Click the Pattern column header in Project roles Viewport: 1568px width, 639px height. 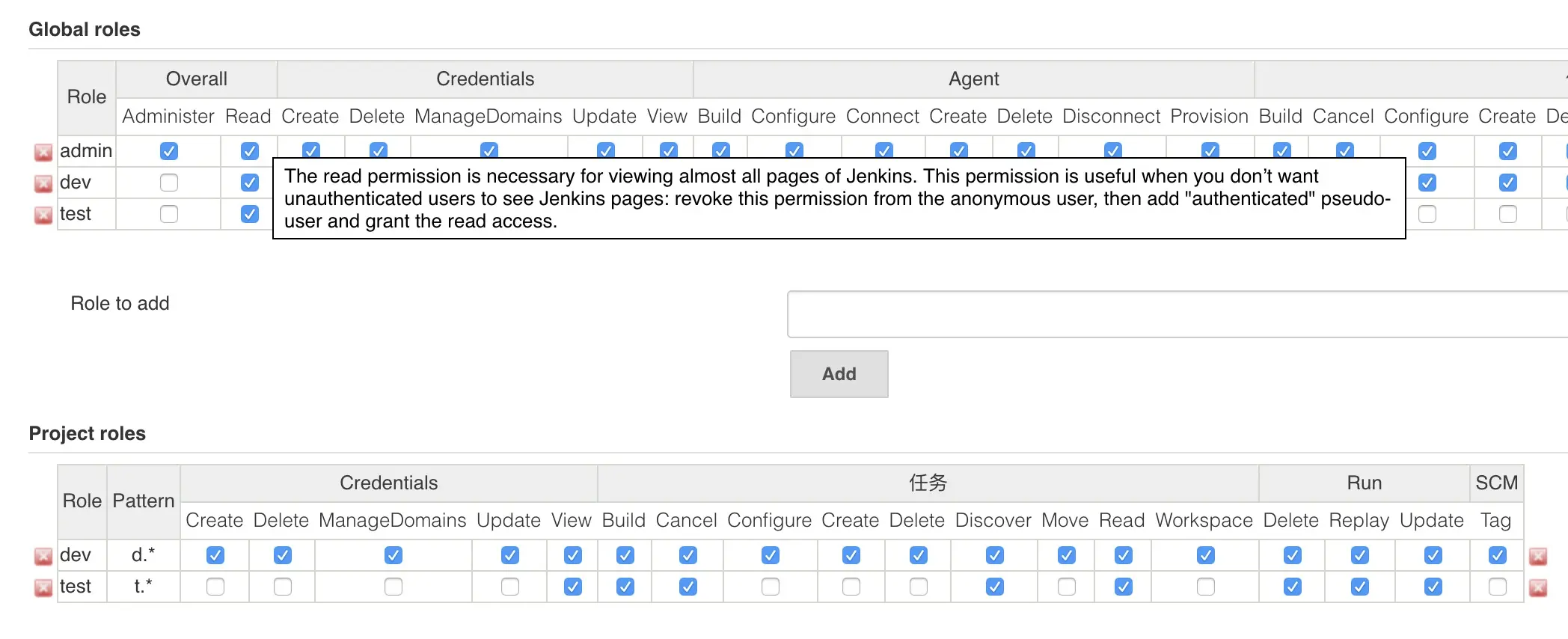144,501
